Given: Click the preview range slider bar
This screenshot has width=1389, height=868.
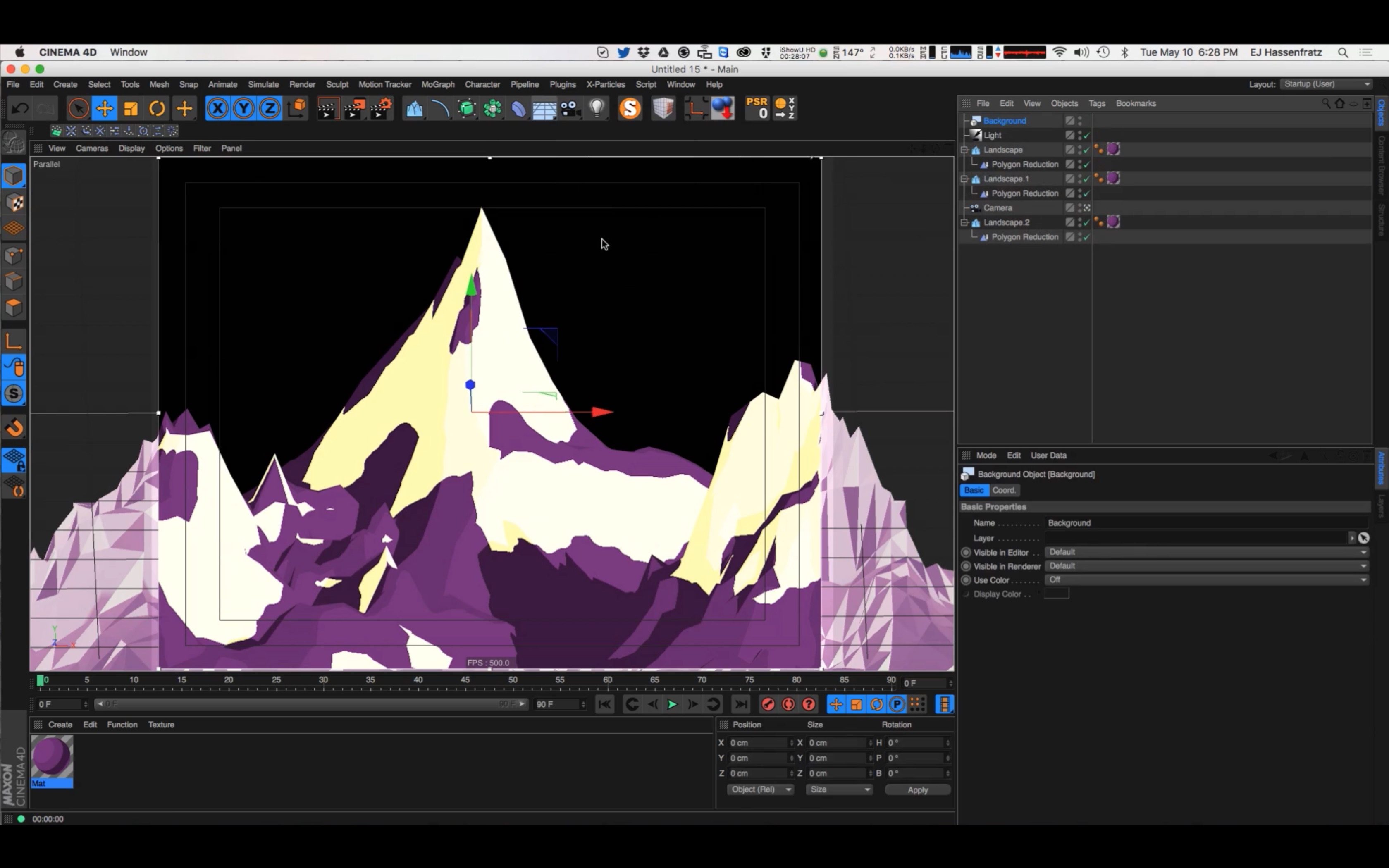Looking at the screenshot, I should [x=310, y=704].
